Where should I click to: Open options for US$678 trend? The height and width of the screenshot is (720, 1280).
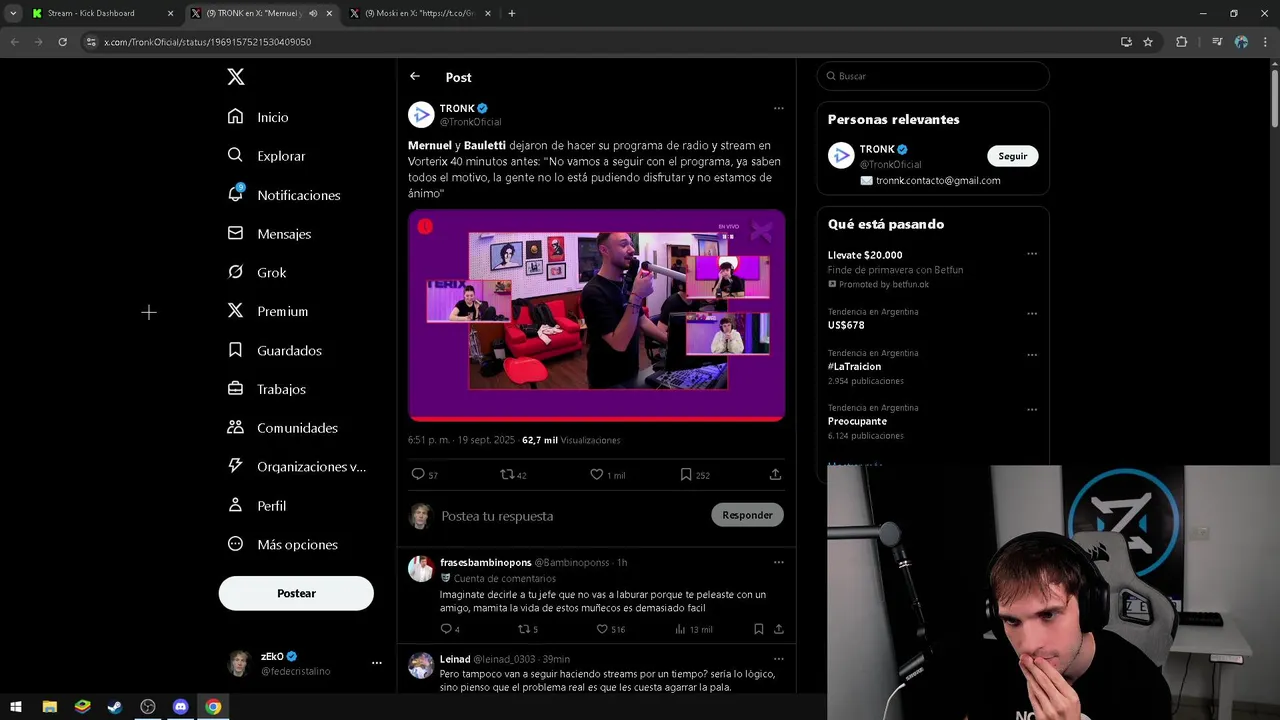(1031, 313)
